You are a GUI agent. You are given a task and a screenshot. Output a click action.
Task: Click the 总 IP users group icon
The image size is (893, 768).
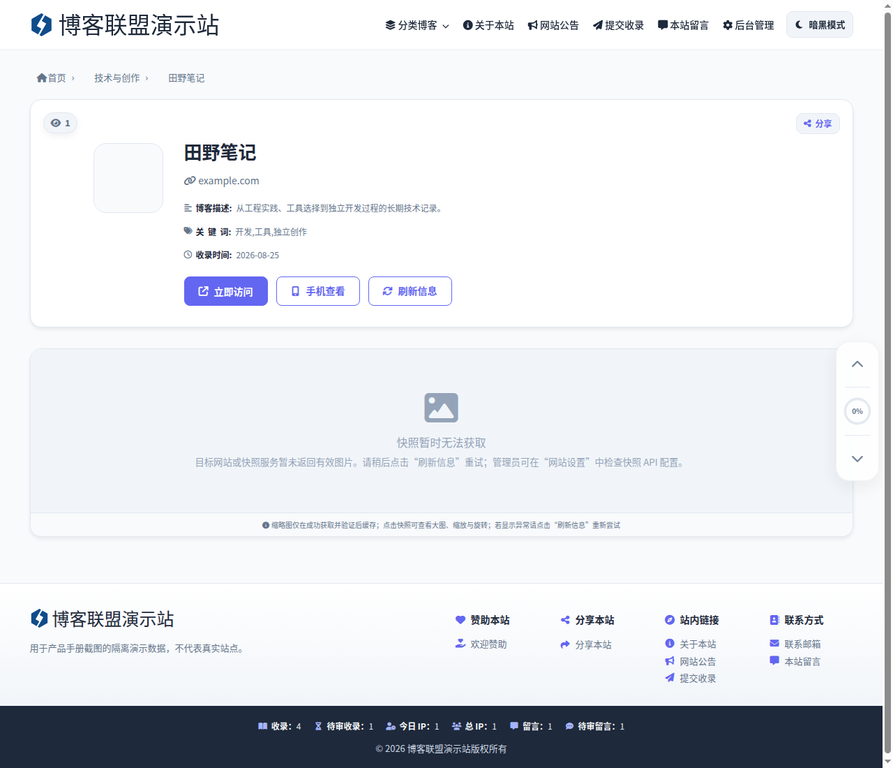(x=456, y=726)
